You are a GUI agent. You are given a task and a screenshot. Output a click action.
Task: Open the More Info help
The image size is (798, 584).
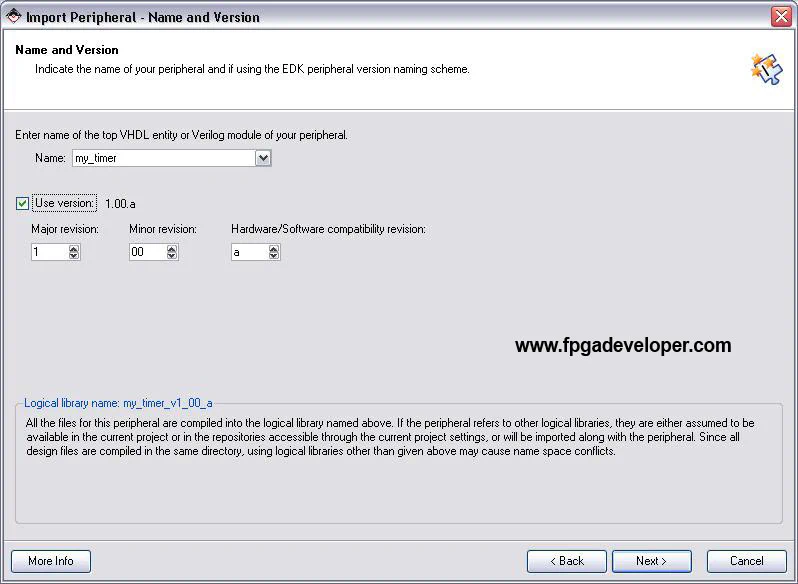[51, 561]
